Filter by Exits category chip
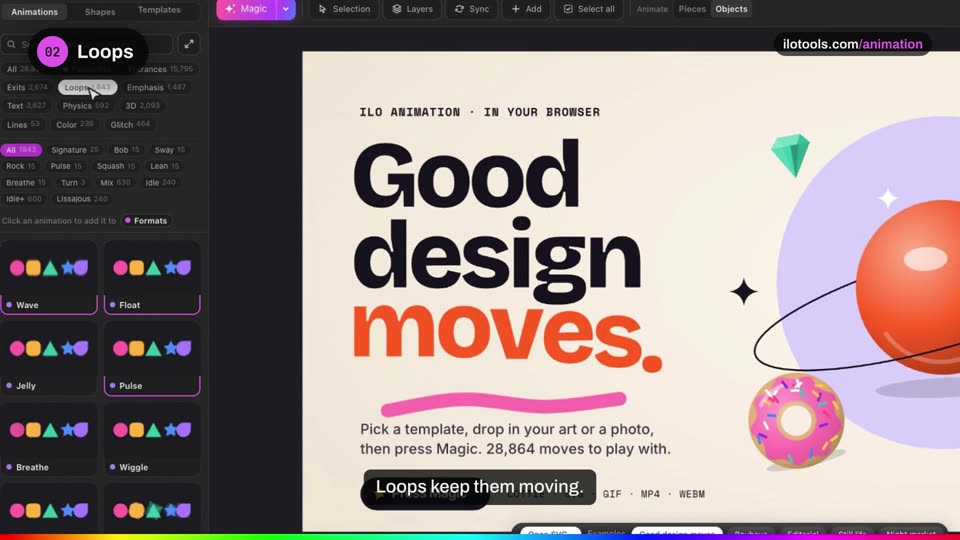This screenshot has height=540, width=960. [27, 88]
